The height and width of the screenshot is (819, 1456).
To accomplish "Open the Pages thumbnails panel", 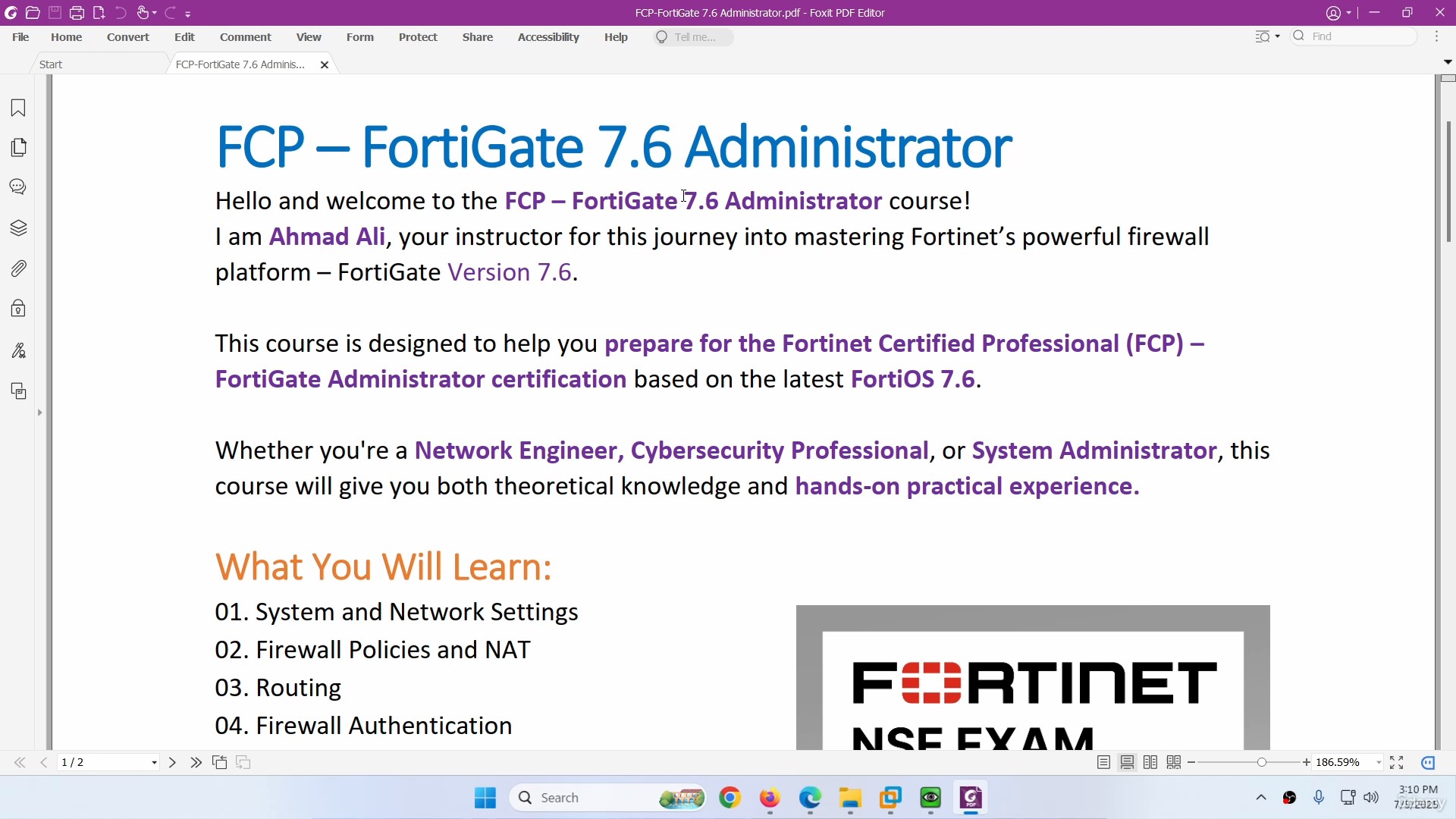I will [x=18, y=147].
